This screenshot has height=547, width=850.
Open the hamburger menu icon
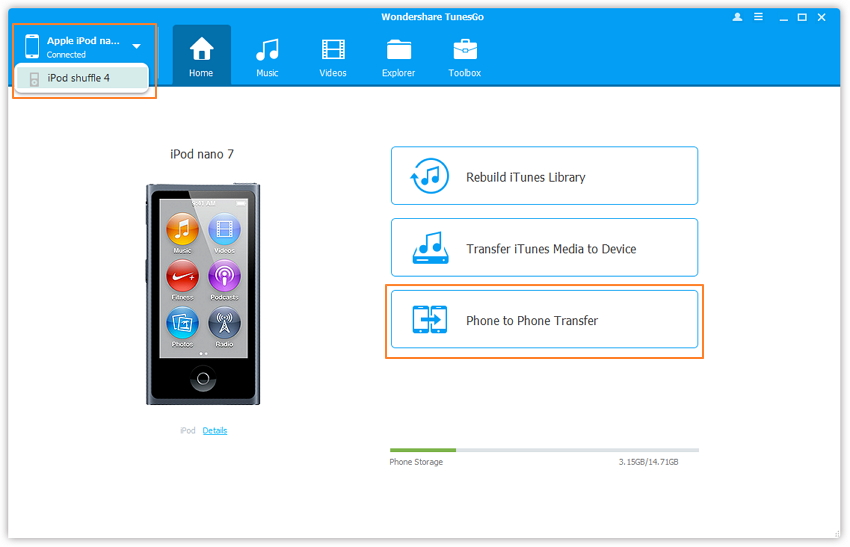(759, 17)
